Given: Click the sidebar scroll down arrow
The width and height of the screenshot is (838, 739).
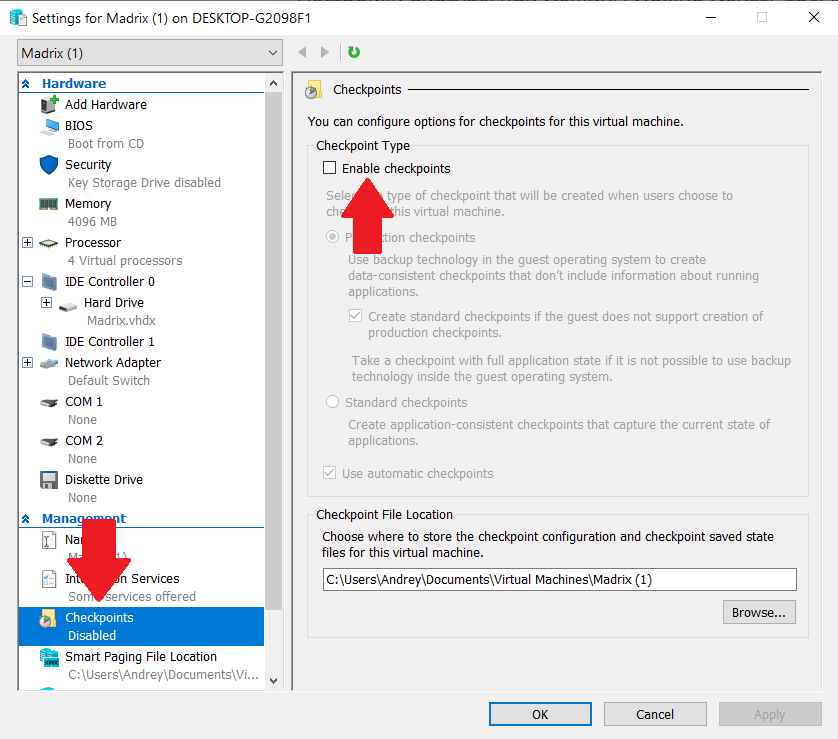Looking at the screenshot, I should [x=273, y=680].
